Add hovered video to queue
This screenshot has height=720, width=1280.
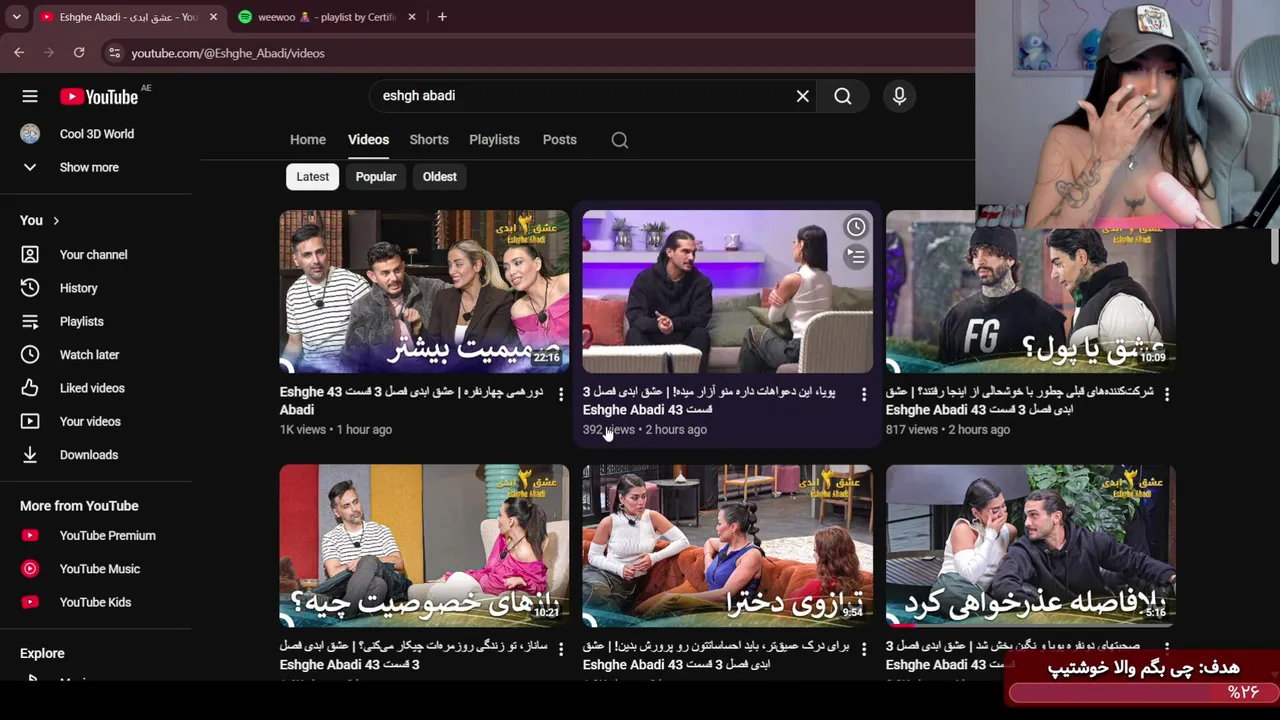click(x=856, y=257)
